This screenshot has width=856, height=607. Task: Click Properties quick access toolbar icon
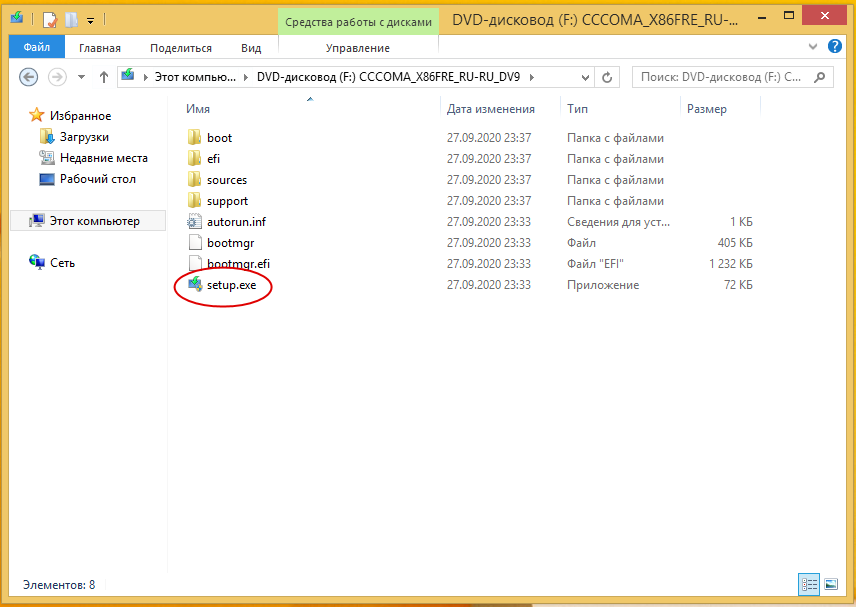(50, 20)
